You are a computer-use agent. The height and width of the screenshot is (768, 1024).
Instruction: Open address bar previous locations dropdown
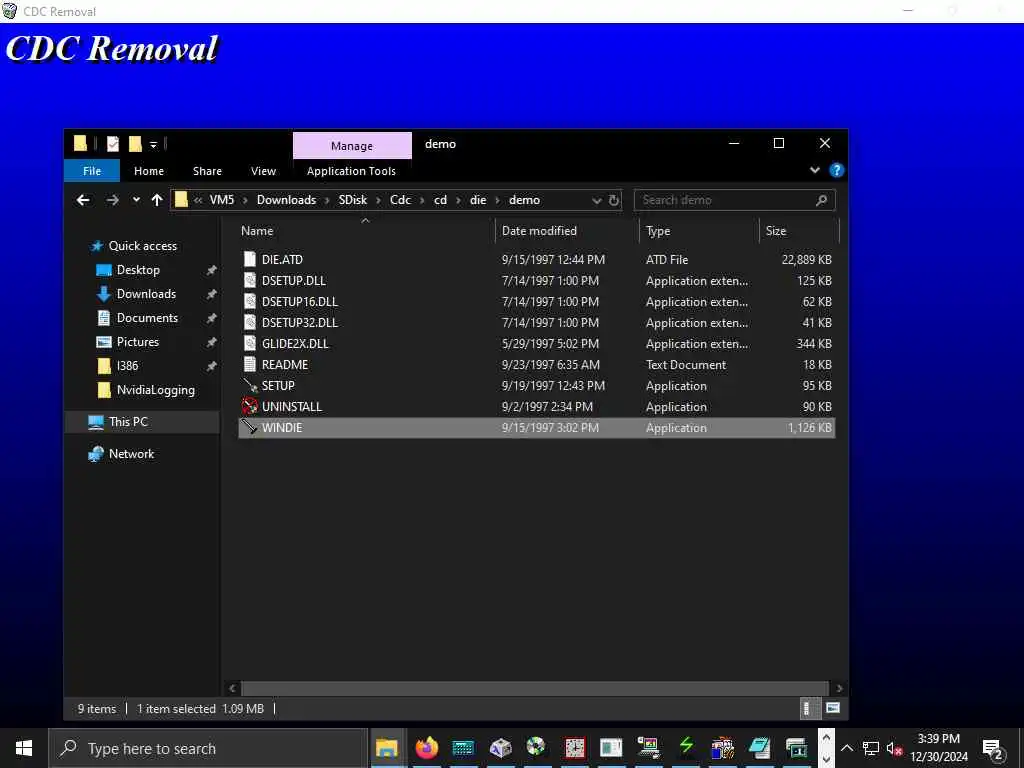pos(596,200)
